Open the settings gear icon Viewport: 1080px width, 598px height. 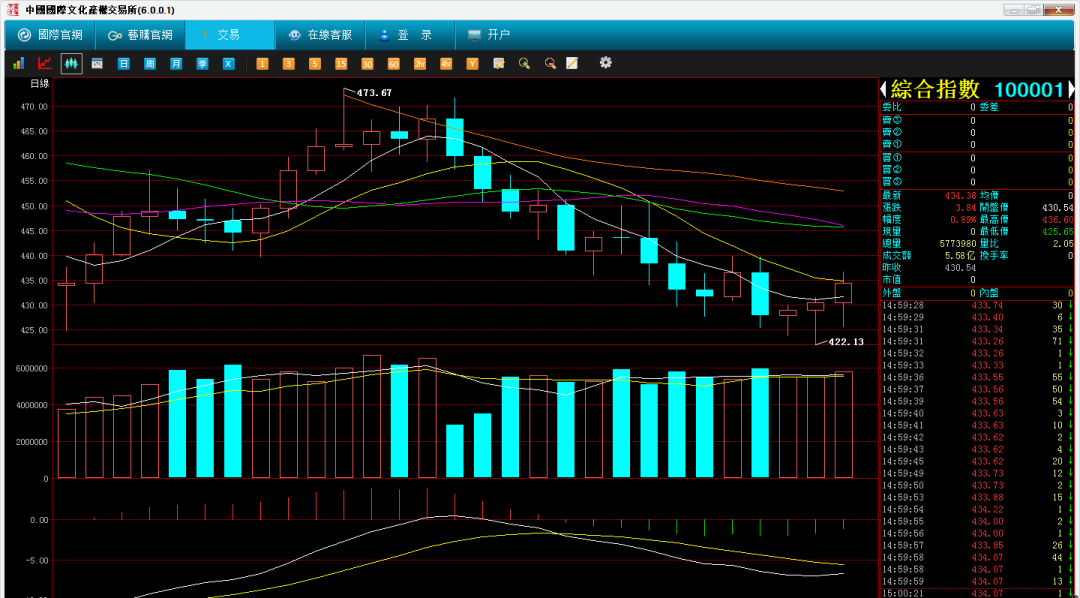(605, 63)
